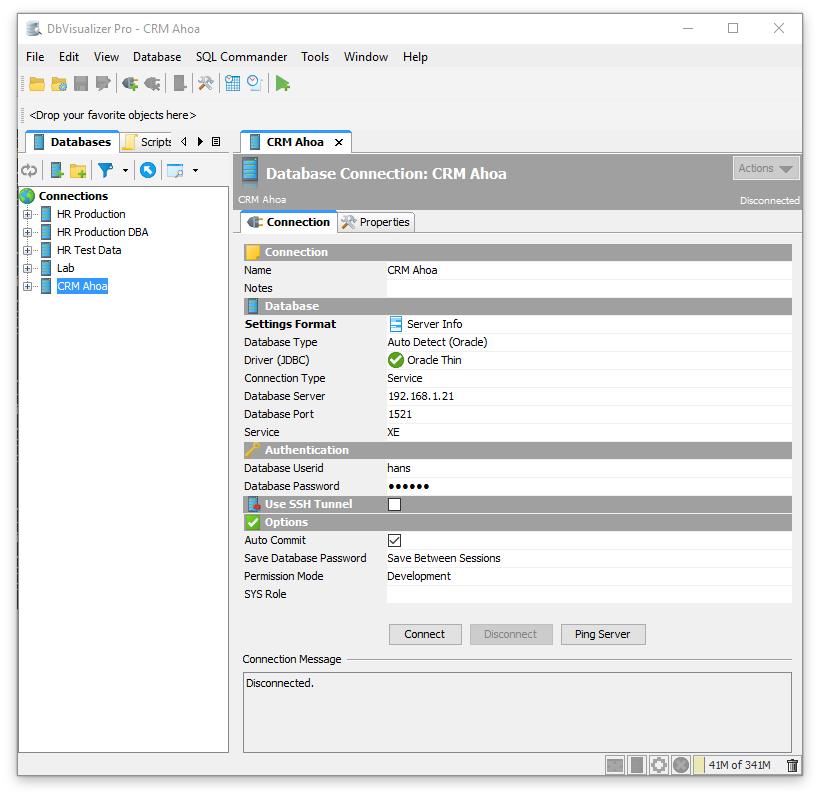Click the Tool Properties wrench icon in toolbar
The height and width of the screenshot is (797, 820).
[206, 84]
